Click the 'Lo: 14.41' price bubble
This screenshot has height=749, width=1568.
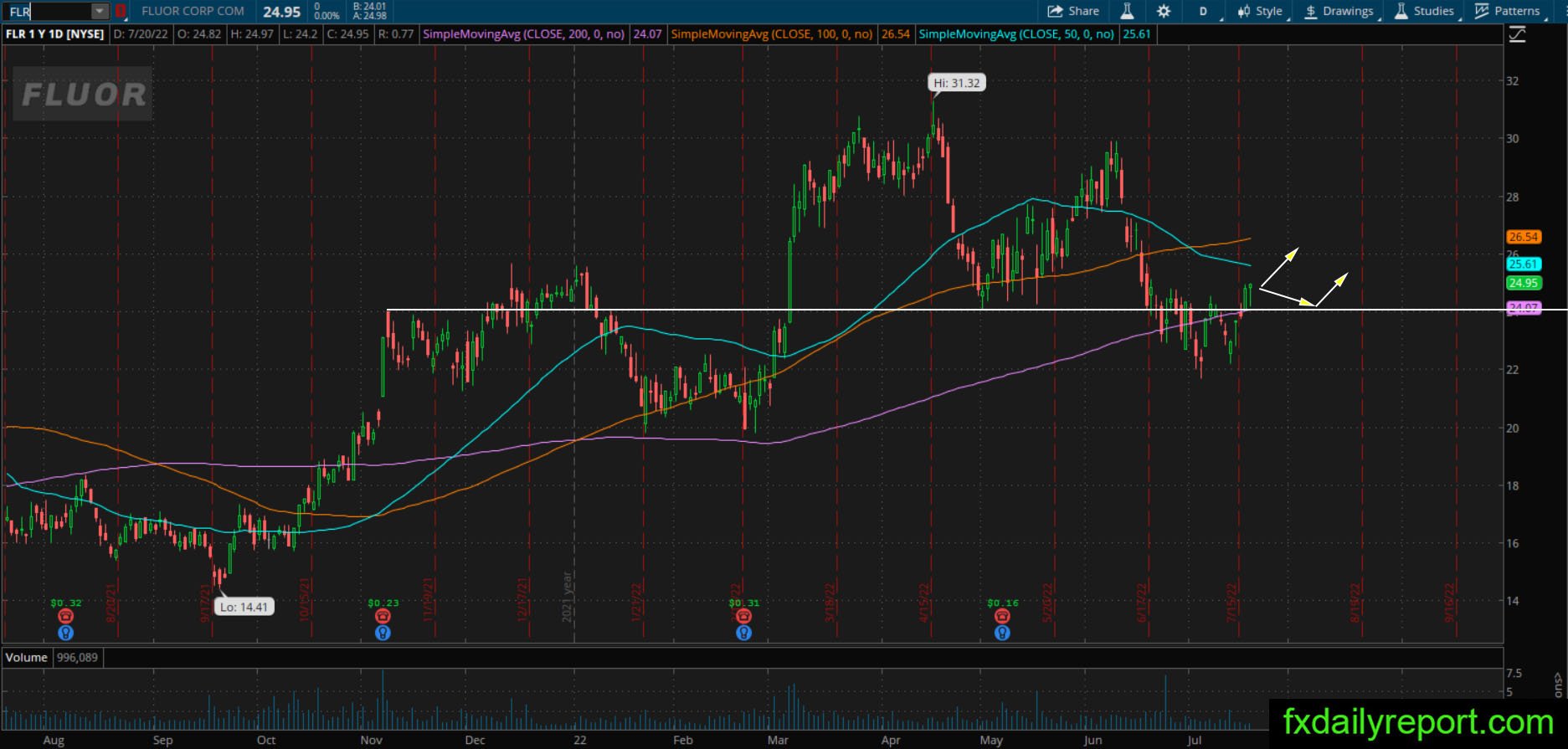tap(244, 607)
